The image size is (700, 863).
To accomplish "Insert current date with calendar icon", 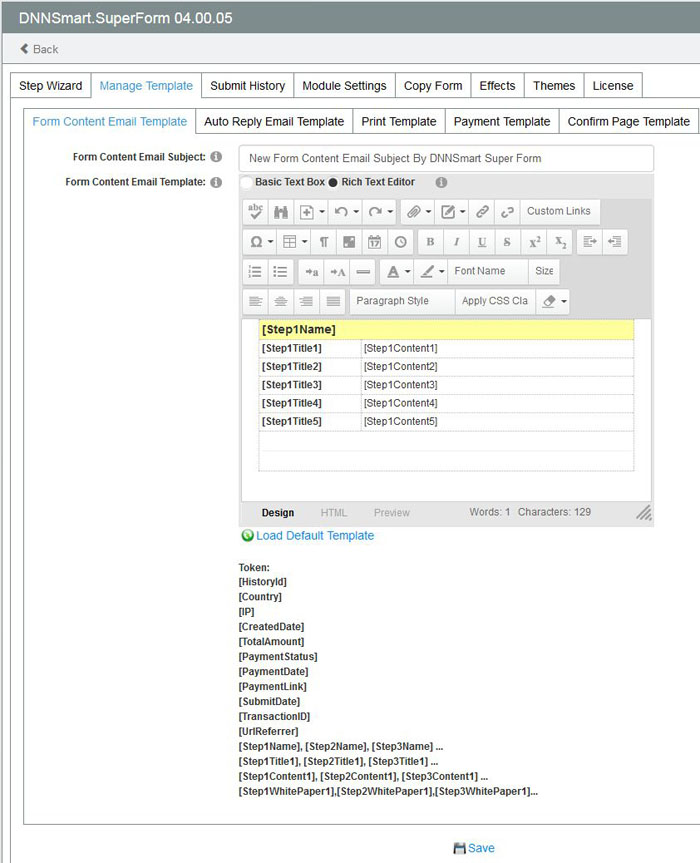I will coord(374,242).
